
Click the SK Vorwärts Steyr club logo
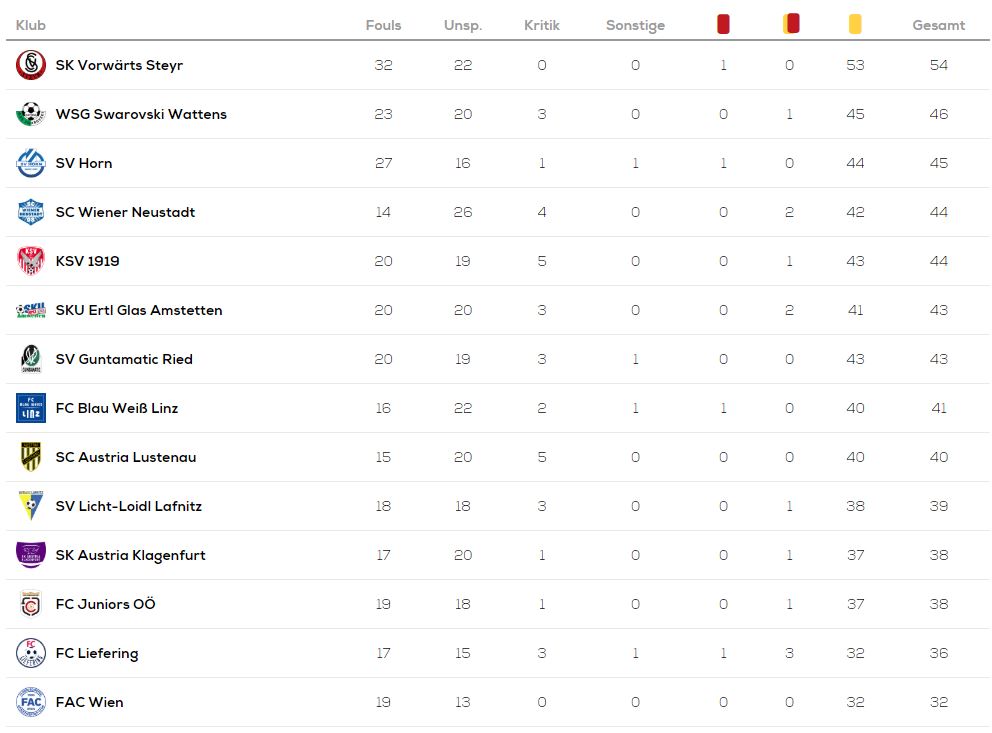click(30, 65)
